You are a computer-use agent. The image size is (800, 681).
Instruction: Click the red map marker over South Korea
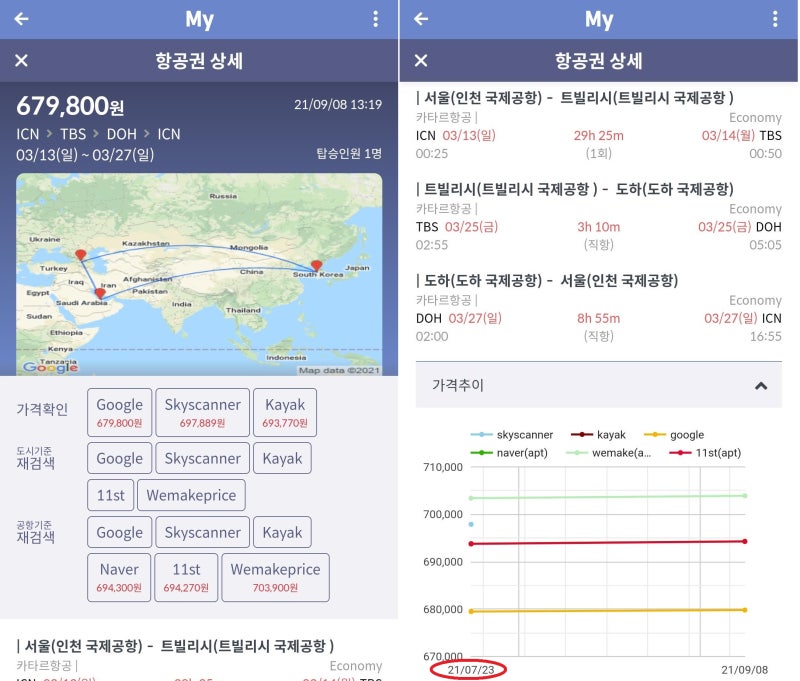click(317, 266)
